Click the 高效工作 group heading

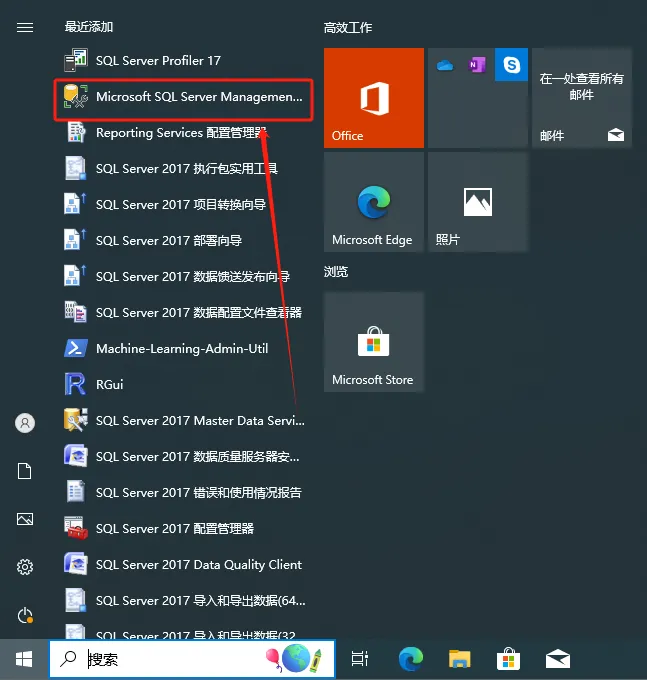tap(348, 28)
